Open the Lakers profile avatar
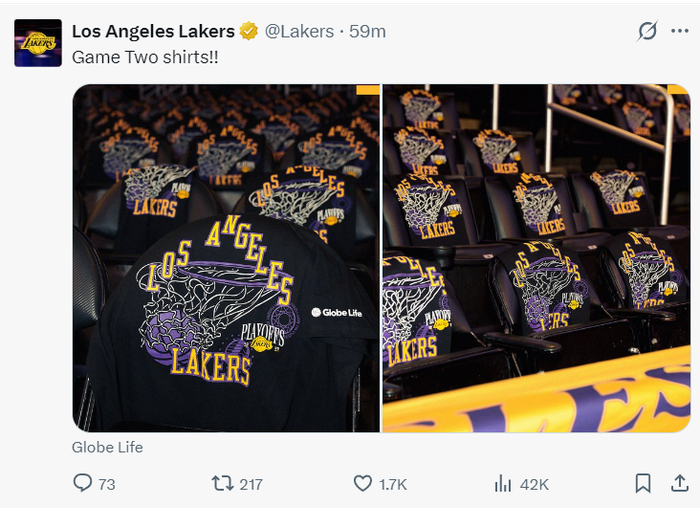This screenshot has height=508, width=700. (38, 42)
